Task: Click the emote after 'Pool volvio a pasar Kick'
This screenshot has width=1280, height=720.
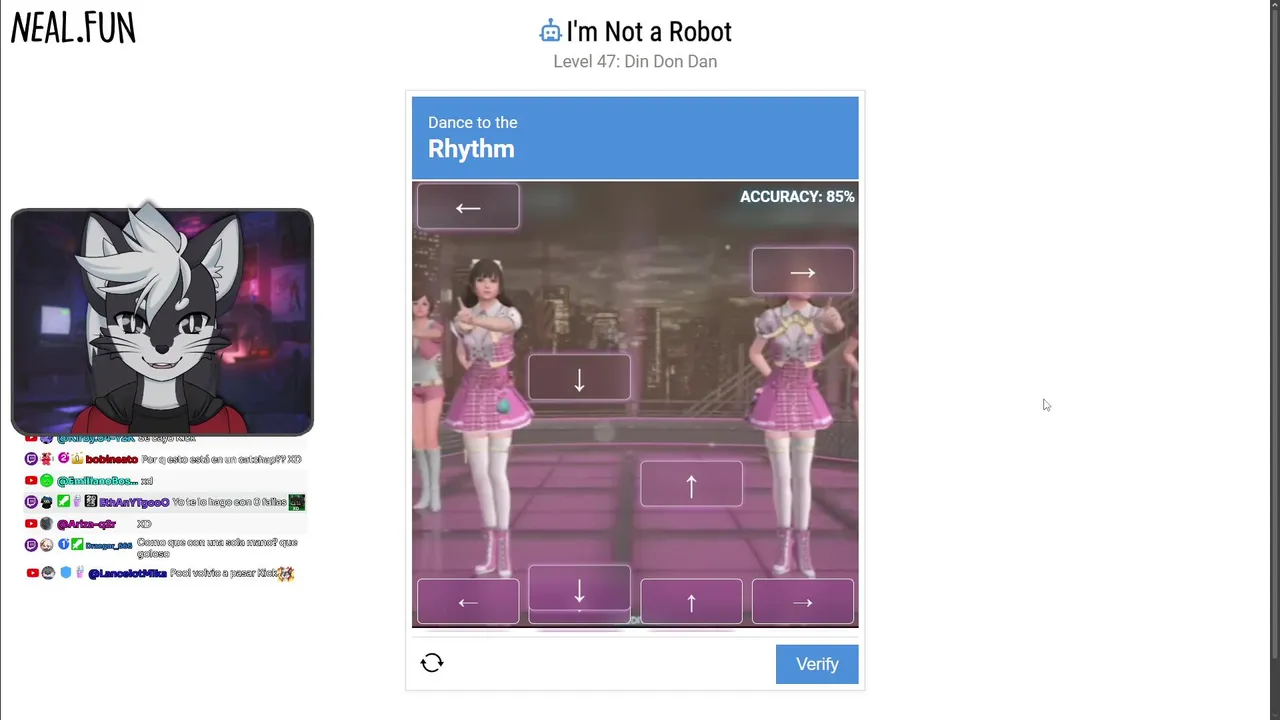Action: pyautogui.click(x=286, y=573)
